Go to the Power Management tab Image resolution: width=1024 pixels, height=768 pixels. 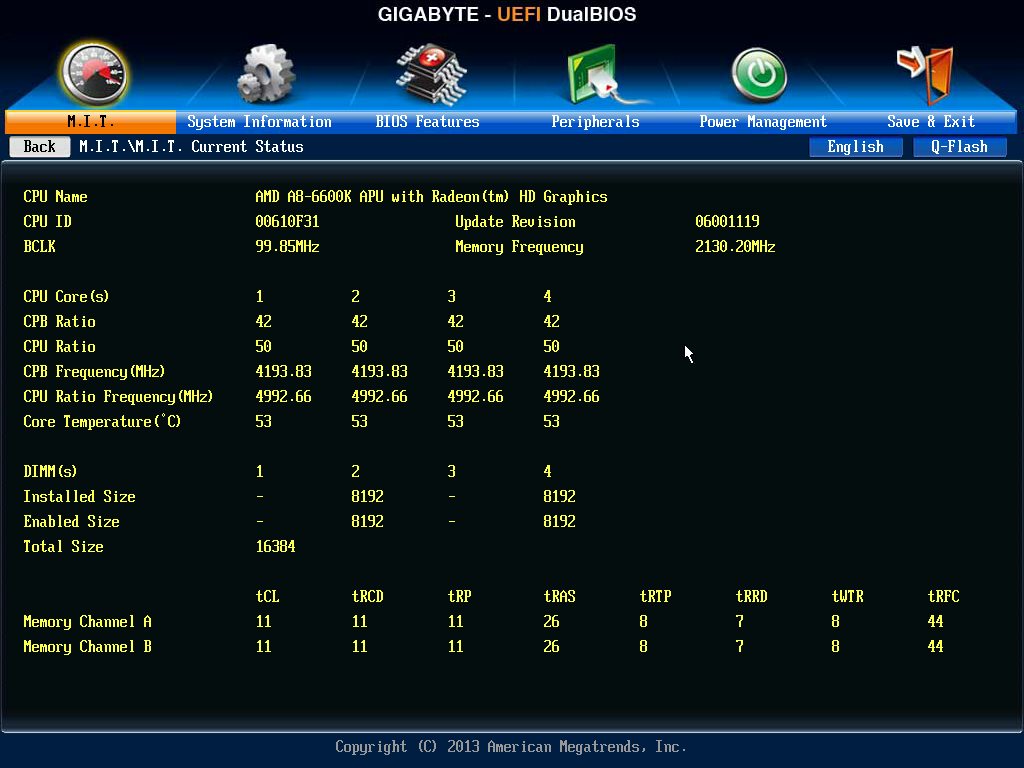tap(763, 121)
